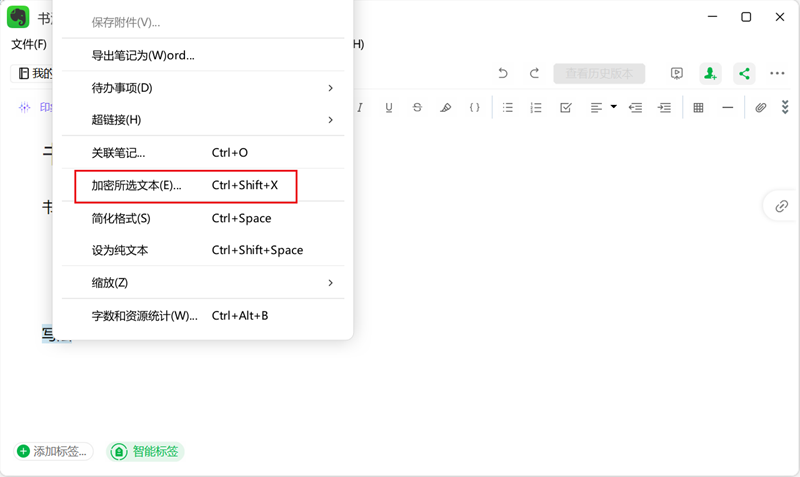Redo the last edit

(534, 73)
